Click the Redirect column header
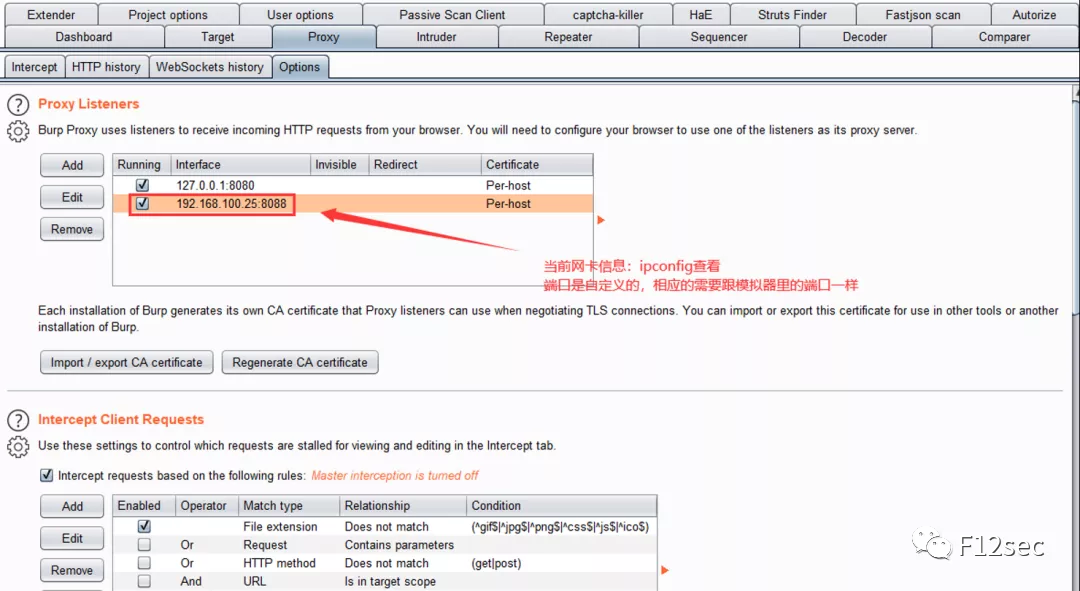 point(425,165)
